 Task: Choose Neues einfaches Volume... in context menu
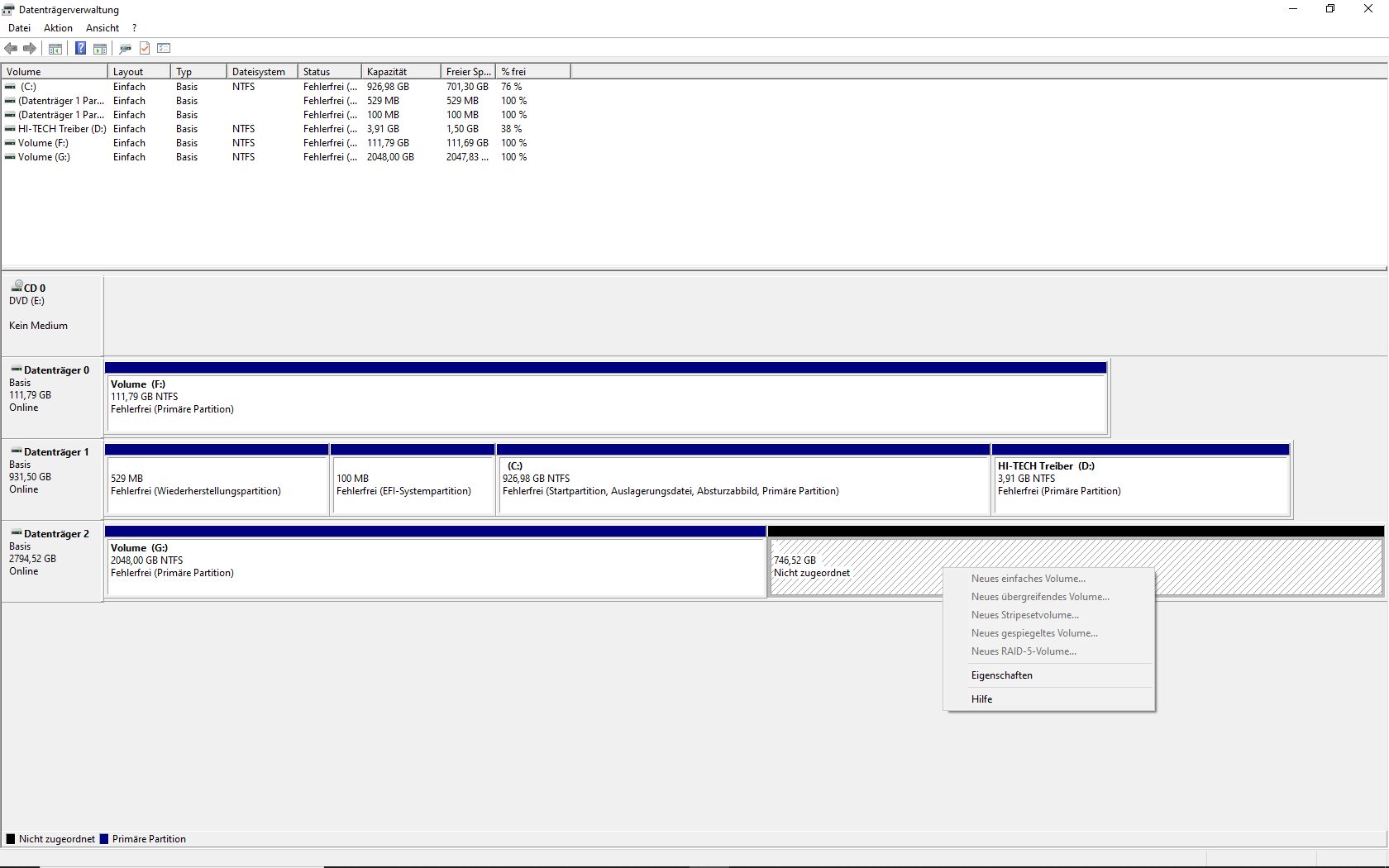click(x=1049, y=579)
